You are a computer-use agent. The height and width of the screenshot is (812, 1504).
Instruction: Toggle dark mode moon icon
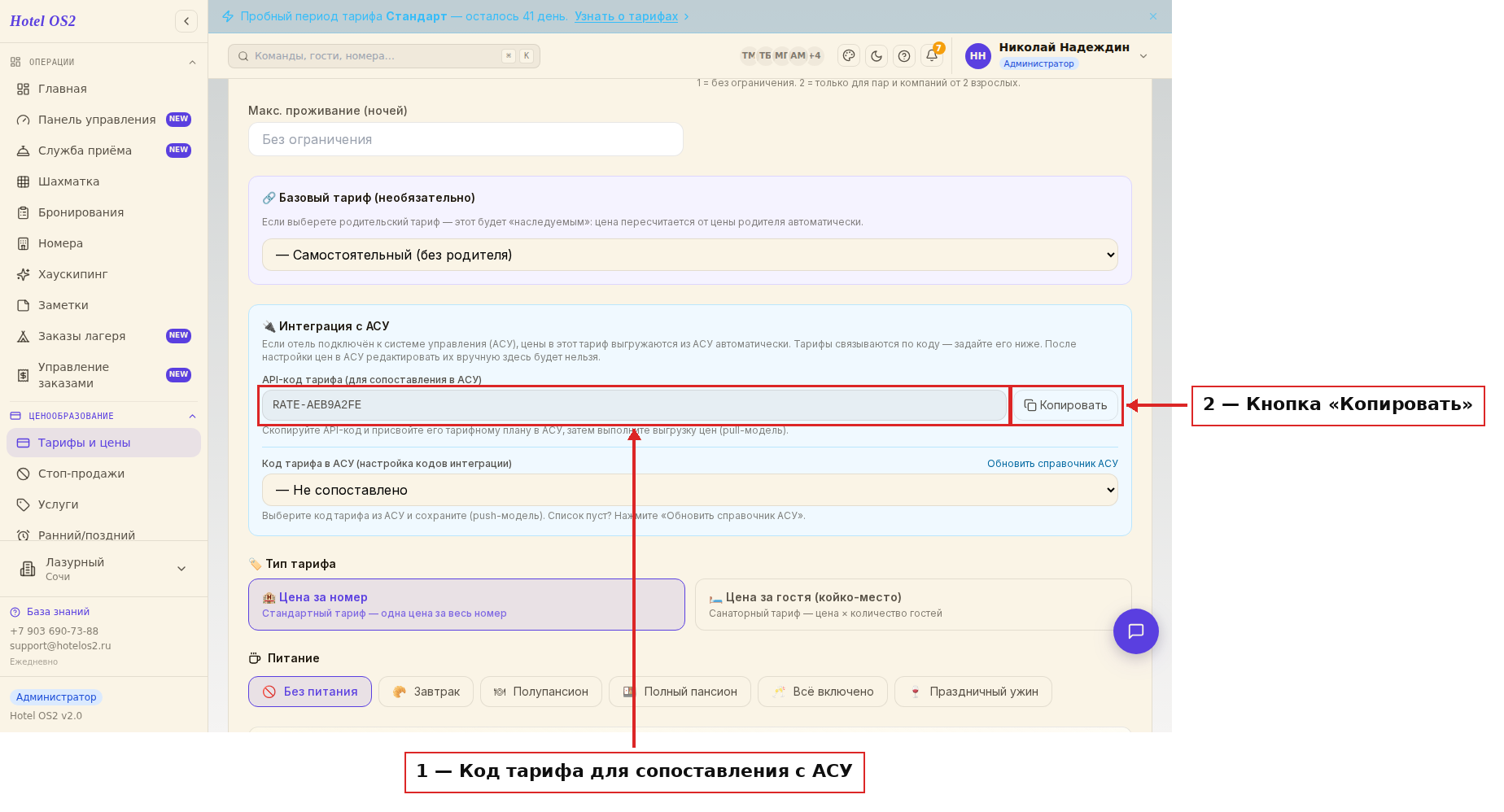(877, 56)
